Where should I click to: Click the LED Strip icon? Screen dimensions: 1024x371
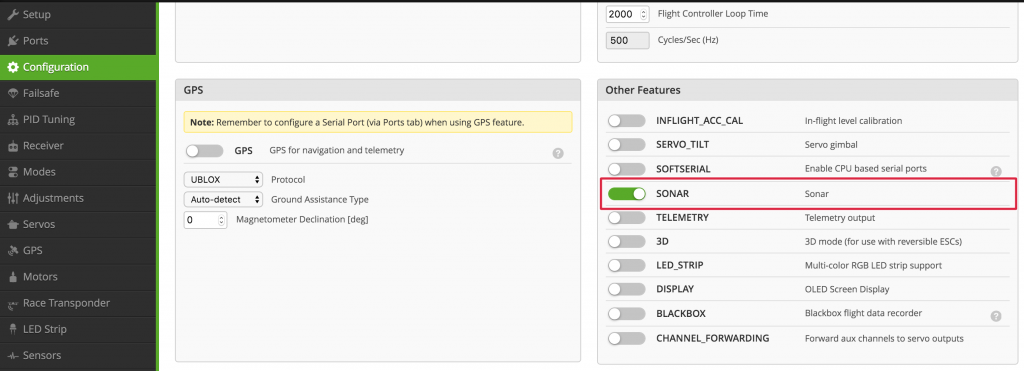click(x=12, y=329)
